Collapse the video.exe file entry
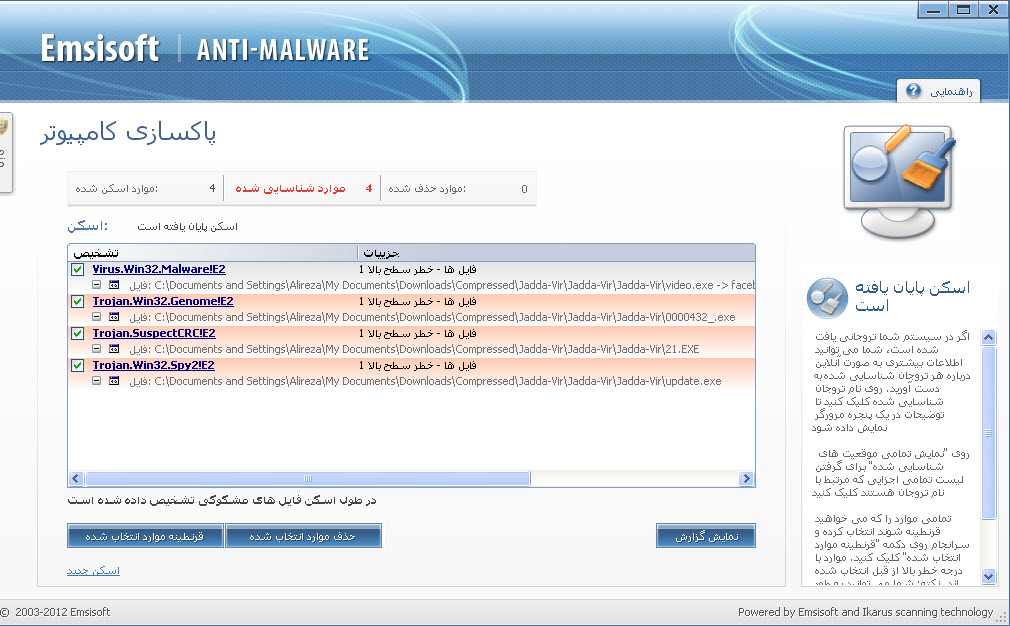This screenshot has width=1010, height=626. (96, 285)
